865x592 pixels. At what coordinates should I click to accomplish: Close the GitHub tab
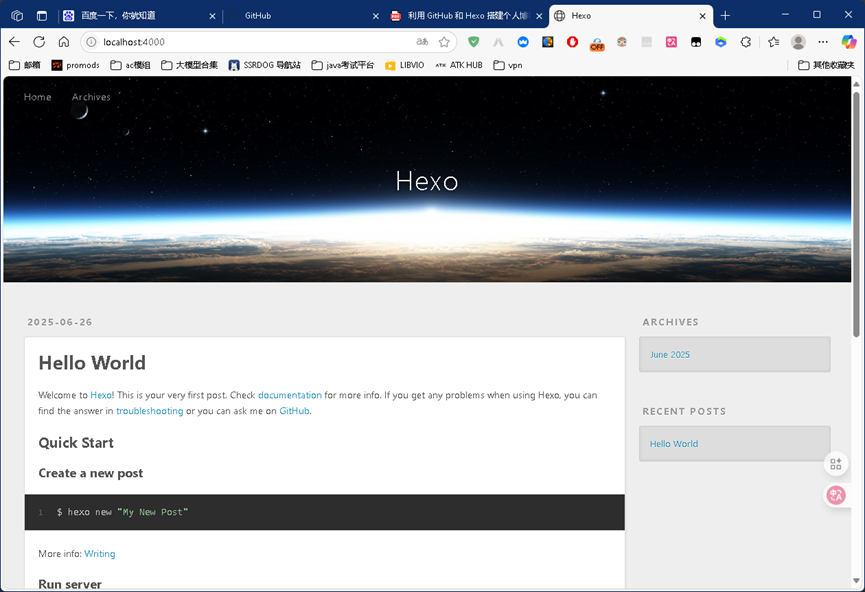click(x=376, y=16)
